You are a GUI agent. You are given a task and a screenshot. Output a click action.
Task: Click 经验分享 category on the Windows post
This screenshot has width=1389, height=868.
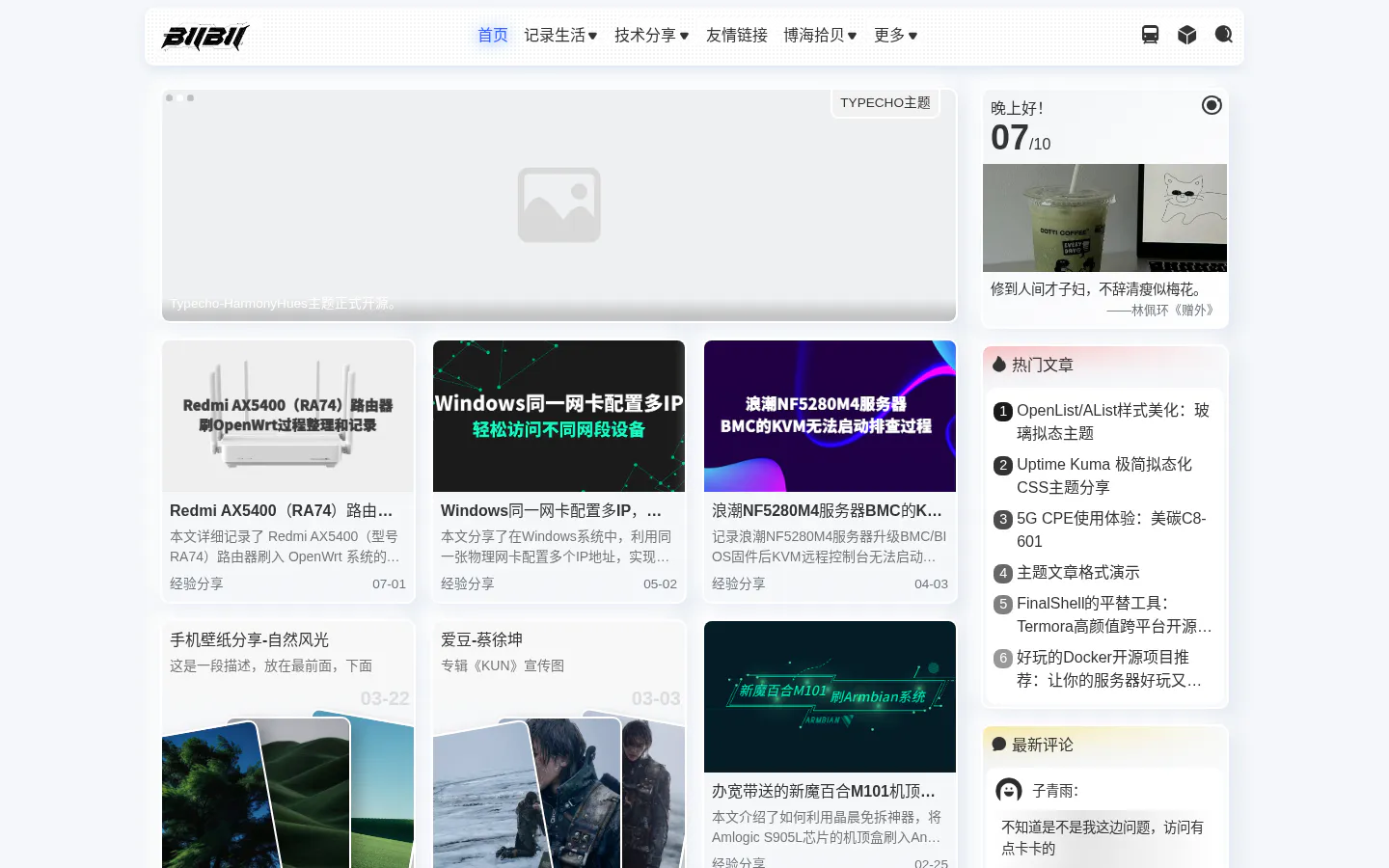(x=468, y=583)
